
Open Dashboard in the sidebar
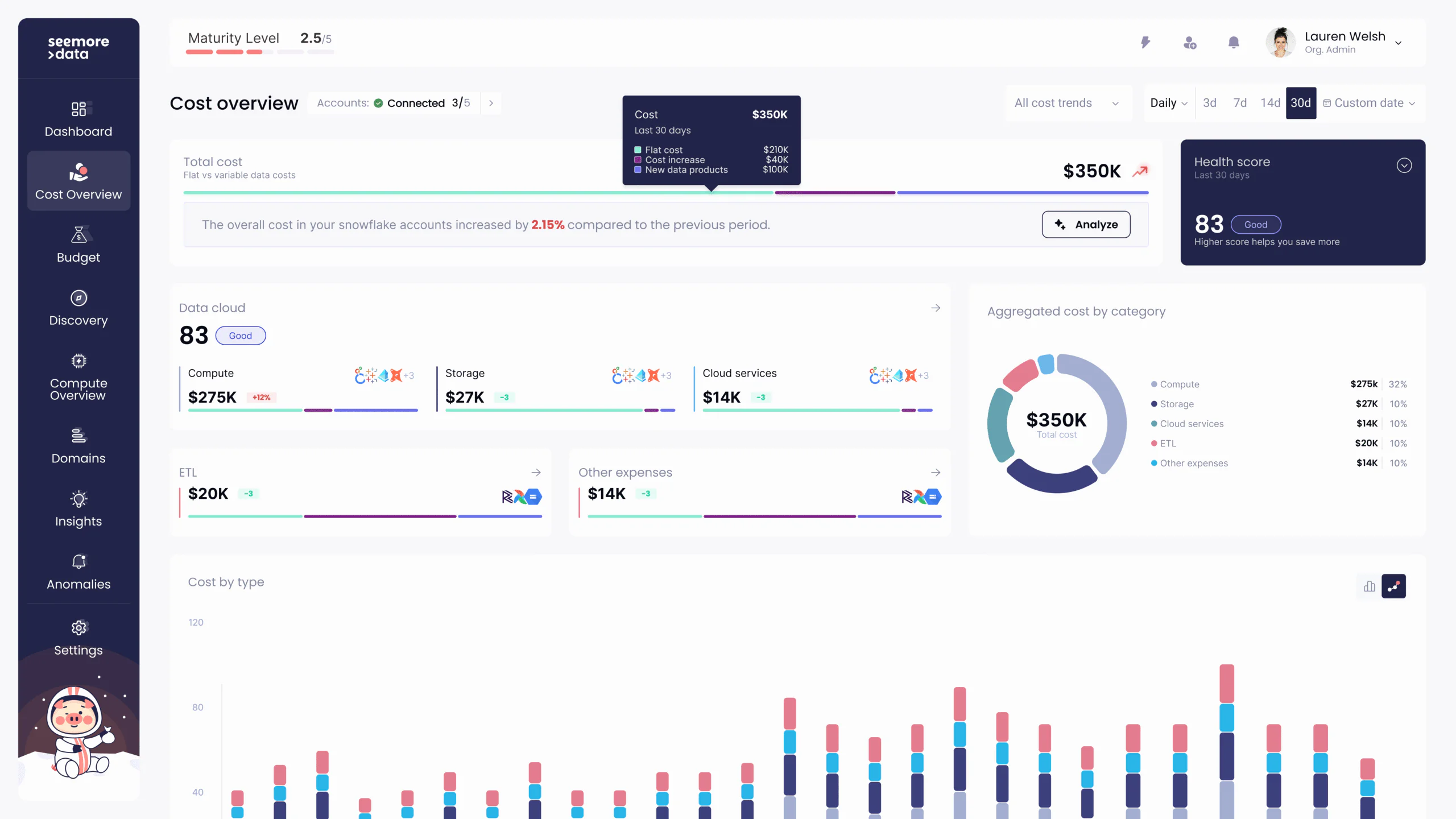78,119
